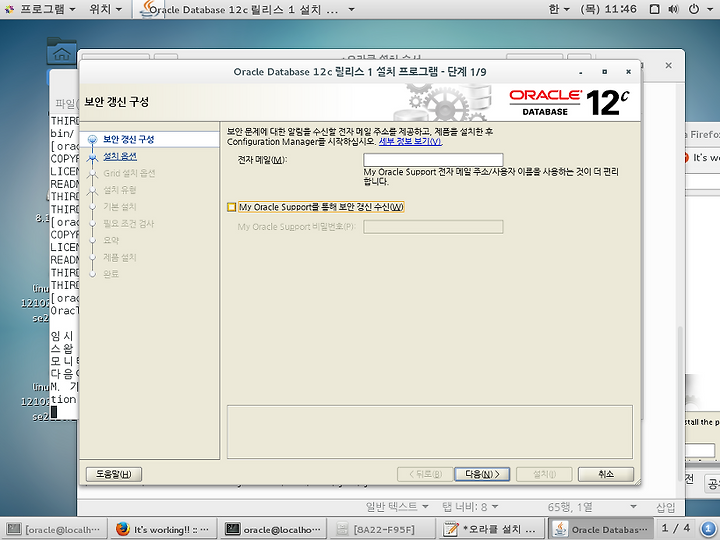The image size is (720, 540).
Task: Open 일반 텍스트 syntax dropdown in editor status bar
Action: [397, 507]
